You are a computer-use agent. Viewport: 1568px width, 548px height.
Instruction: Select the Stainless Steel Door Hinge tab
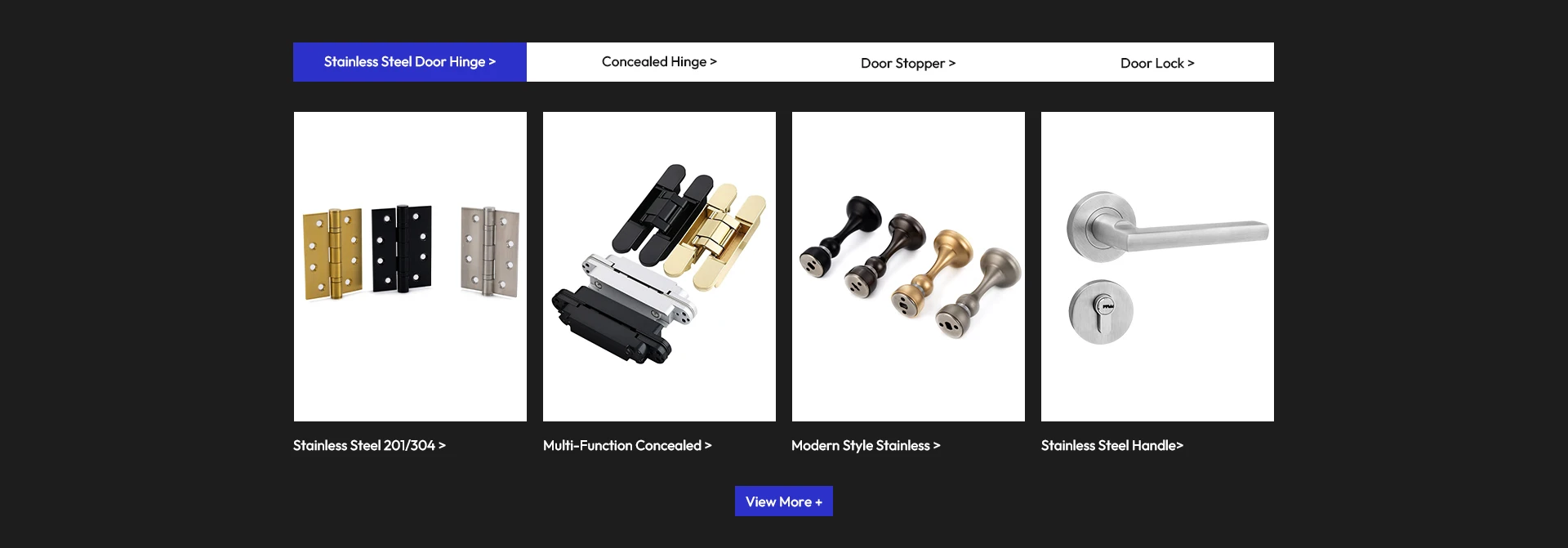(x=410, y=62)
